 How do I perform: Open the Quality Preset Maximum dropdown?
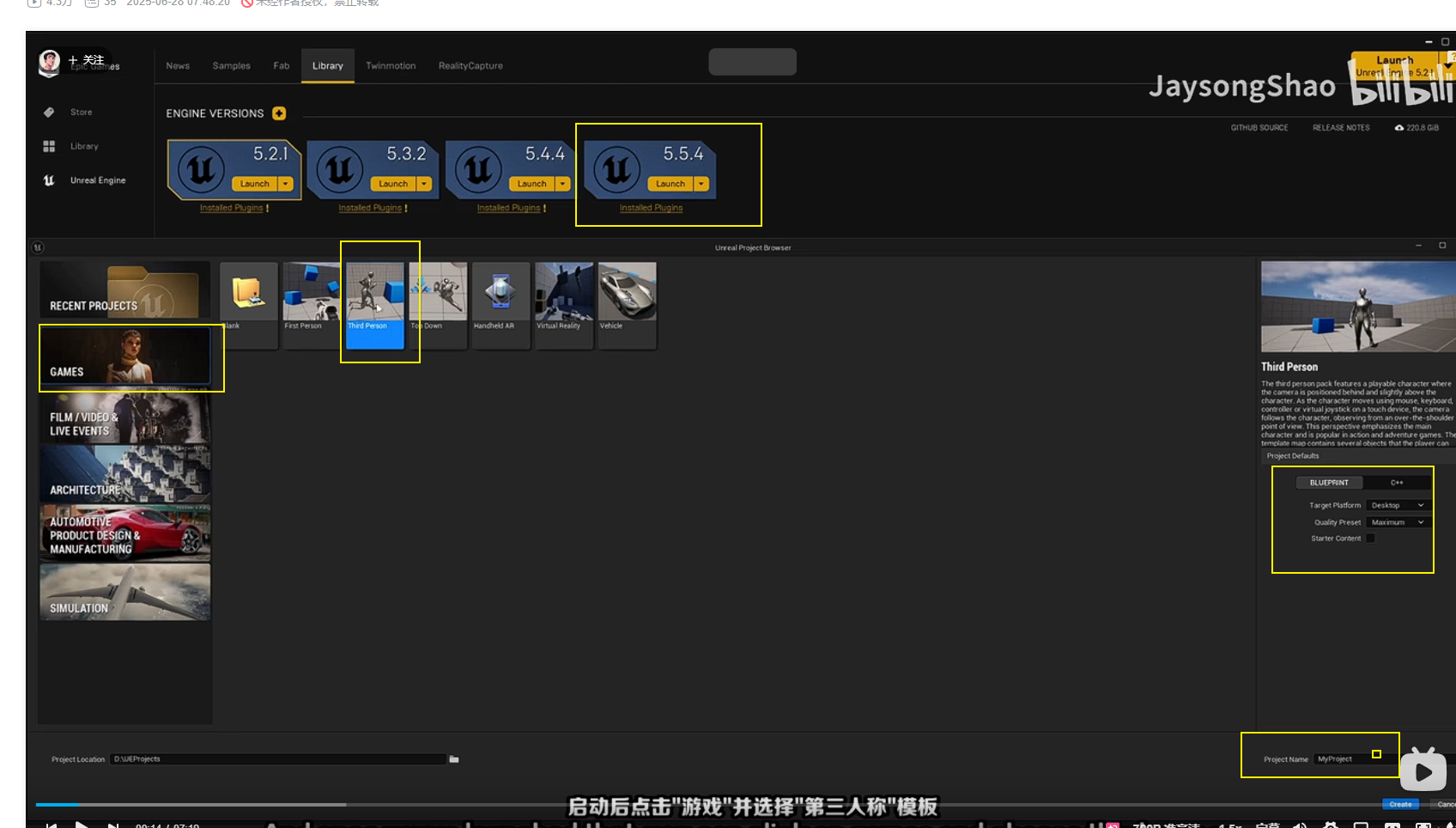coord(1398,522)
